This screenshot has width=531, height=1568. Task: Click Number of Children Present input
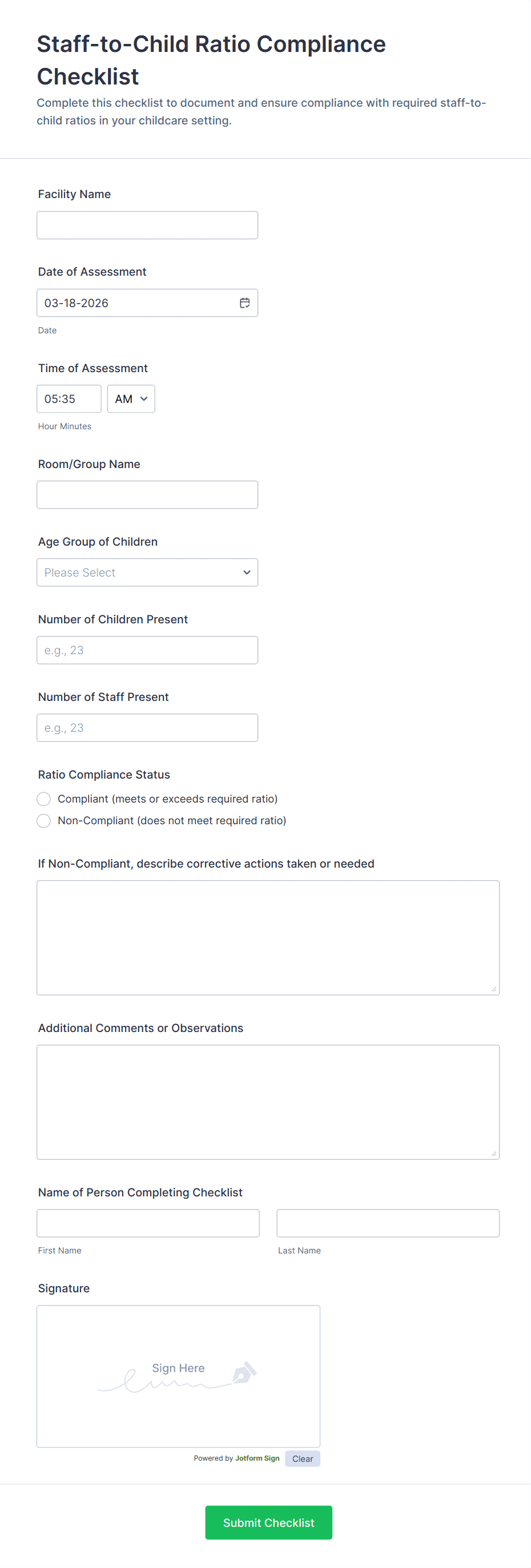[x=147, y=650]
